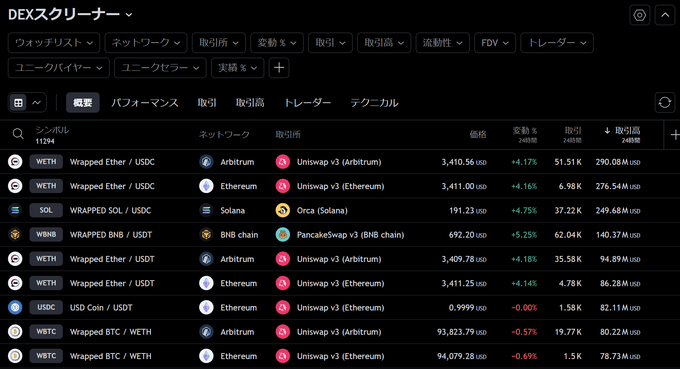This screenshot has width=680, height=369.
Task: Click the BNB chain network icon
Action: 206,235
